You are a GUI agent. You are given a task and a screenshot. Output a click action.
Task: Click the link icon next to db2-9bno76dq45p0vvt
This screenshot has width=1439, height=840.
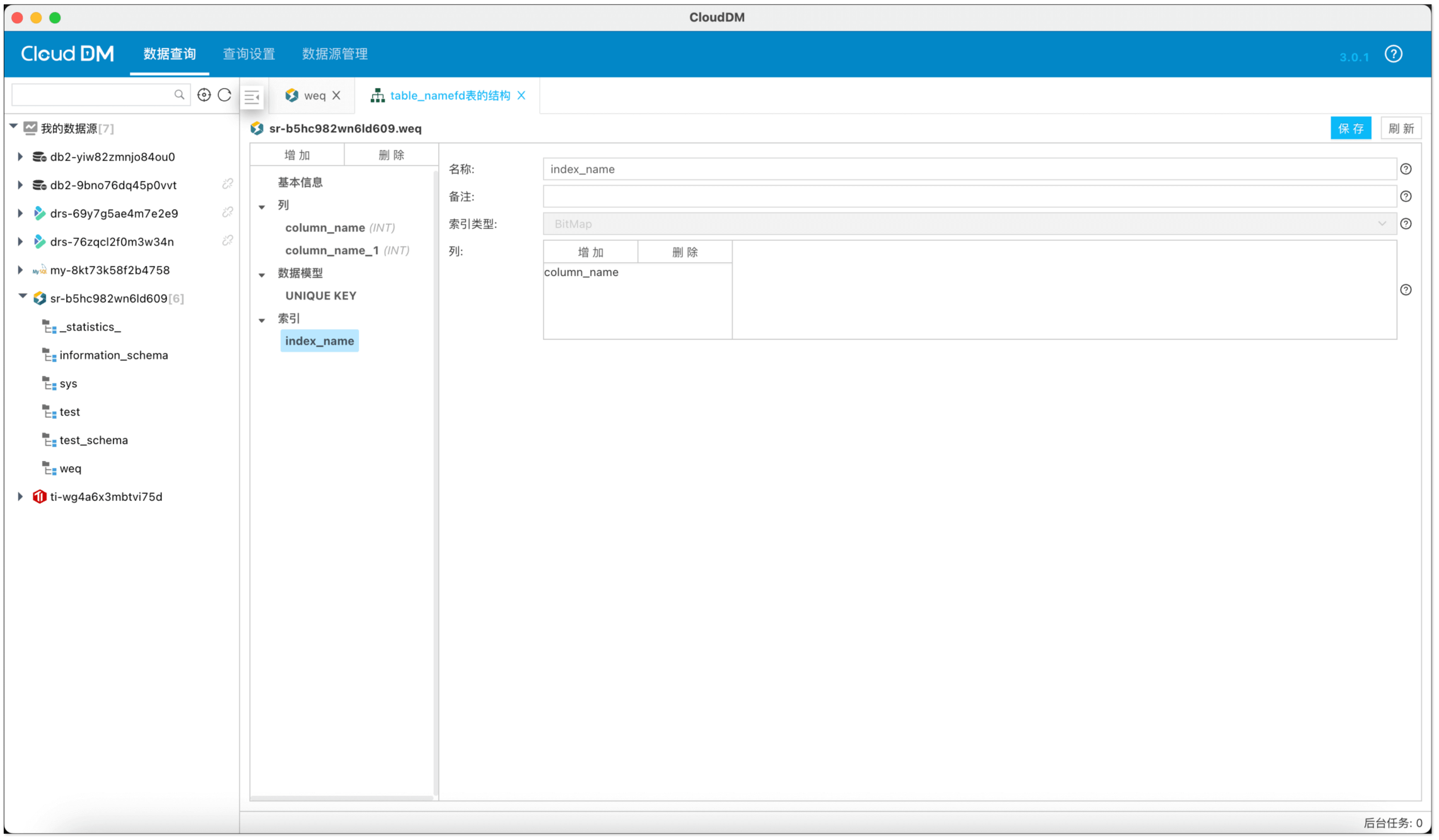(x=228, y=184)
